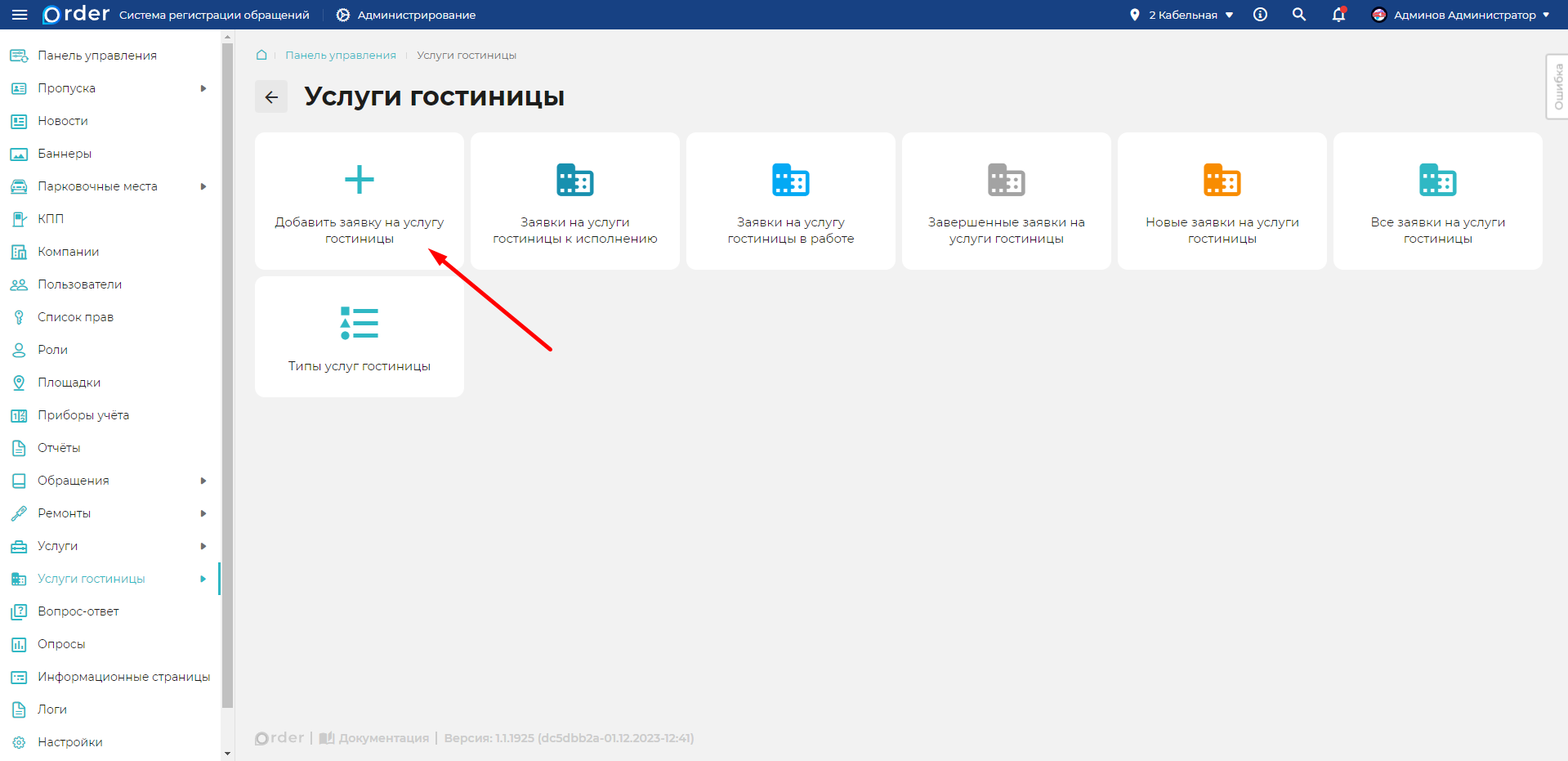Expand the Парковочные места submenu arrow
The height and width of the screenshot is (761, 1568).
[203, 186]
